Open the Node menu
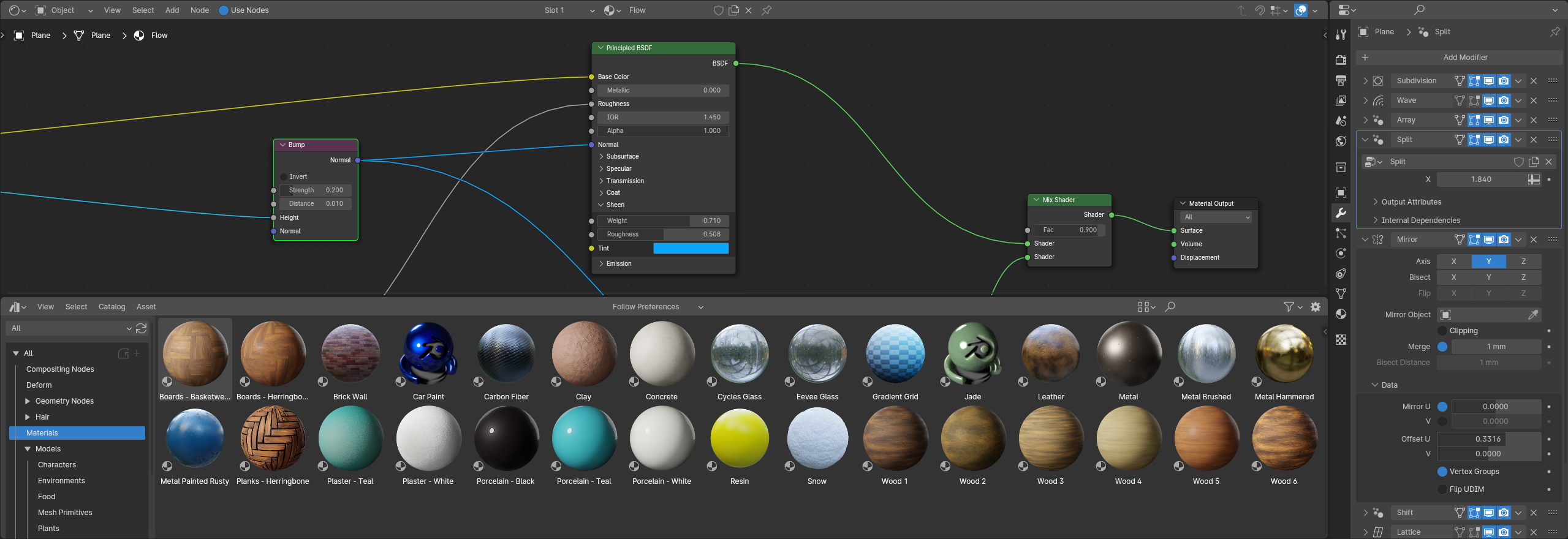The width and height of the screenshot is (1568, 539). click(200, 10)
